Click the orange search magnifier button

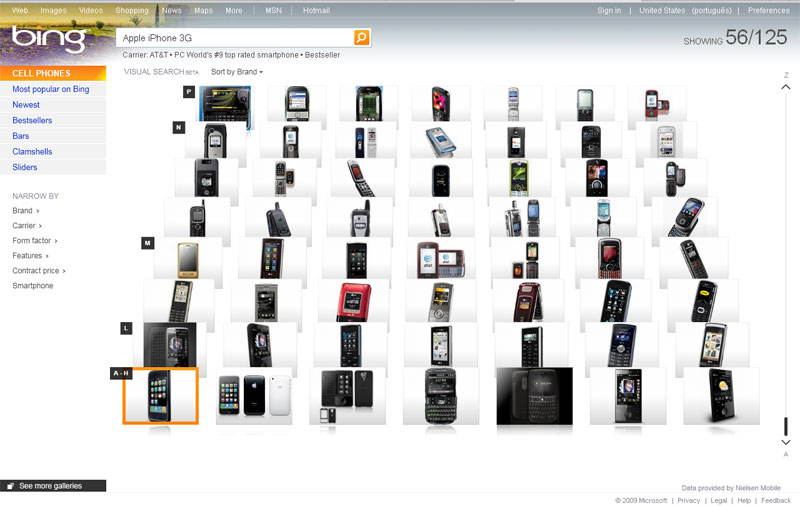tap(361, 37)
